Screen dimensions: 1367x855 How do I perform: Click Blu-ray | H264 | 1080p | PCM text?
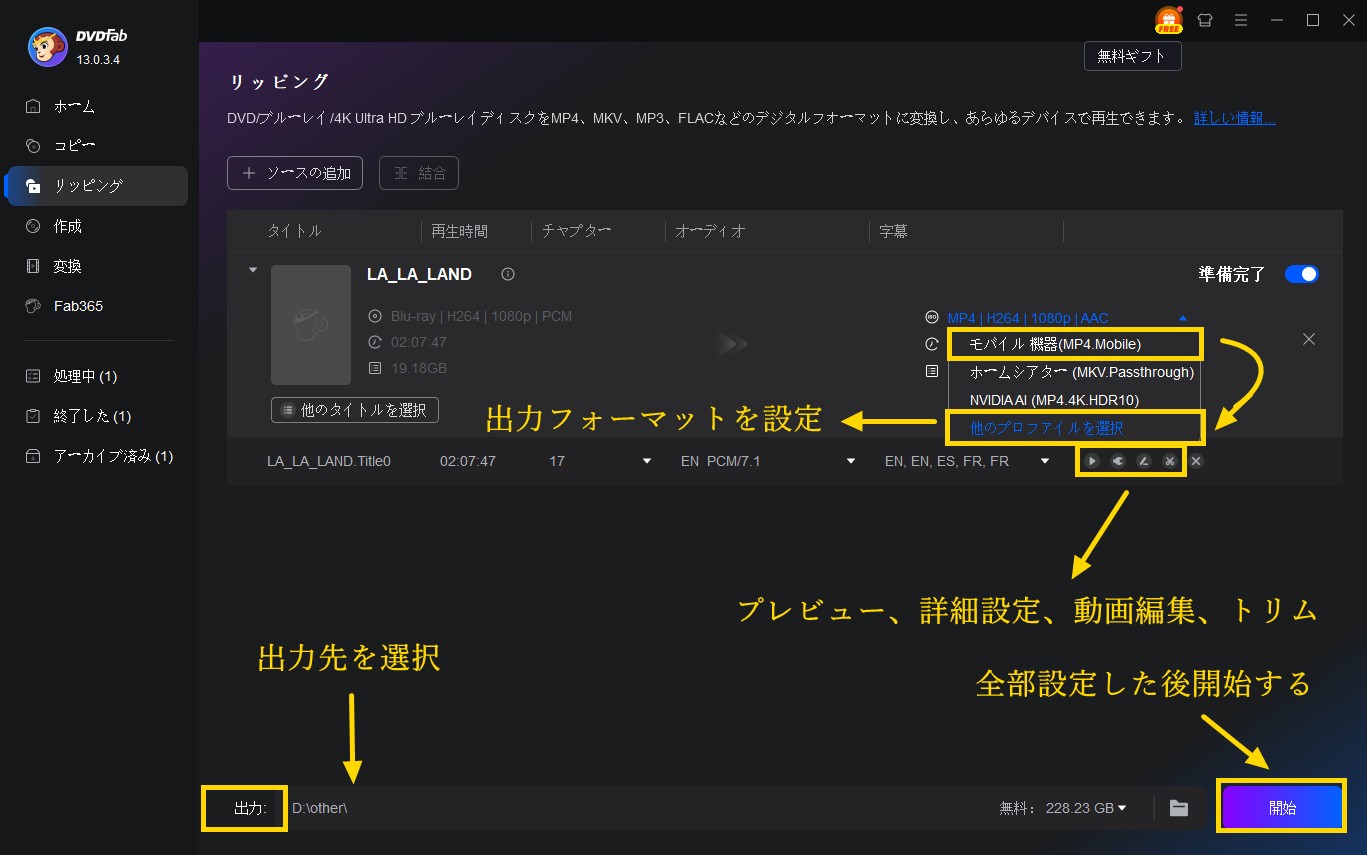(481, 316)
